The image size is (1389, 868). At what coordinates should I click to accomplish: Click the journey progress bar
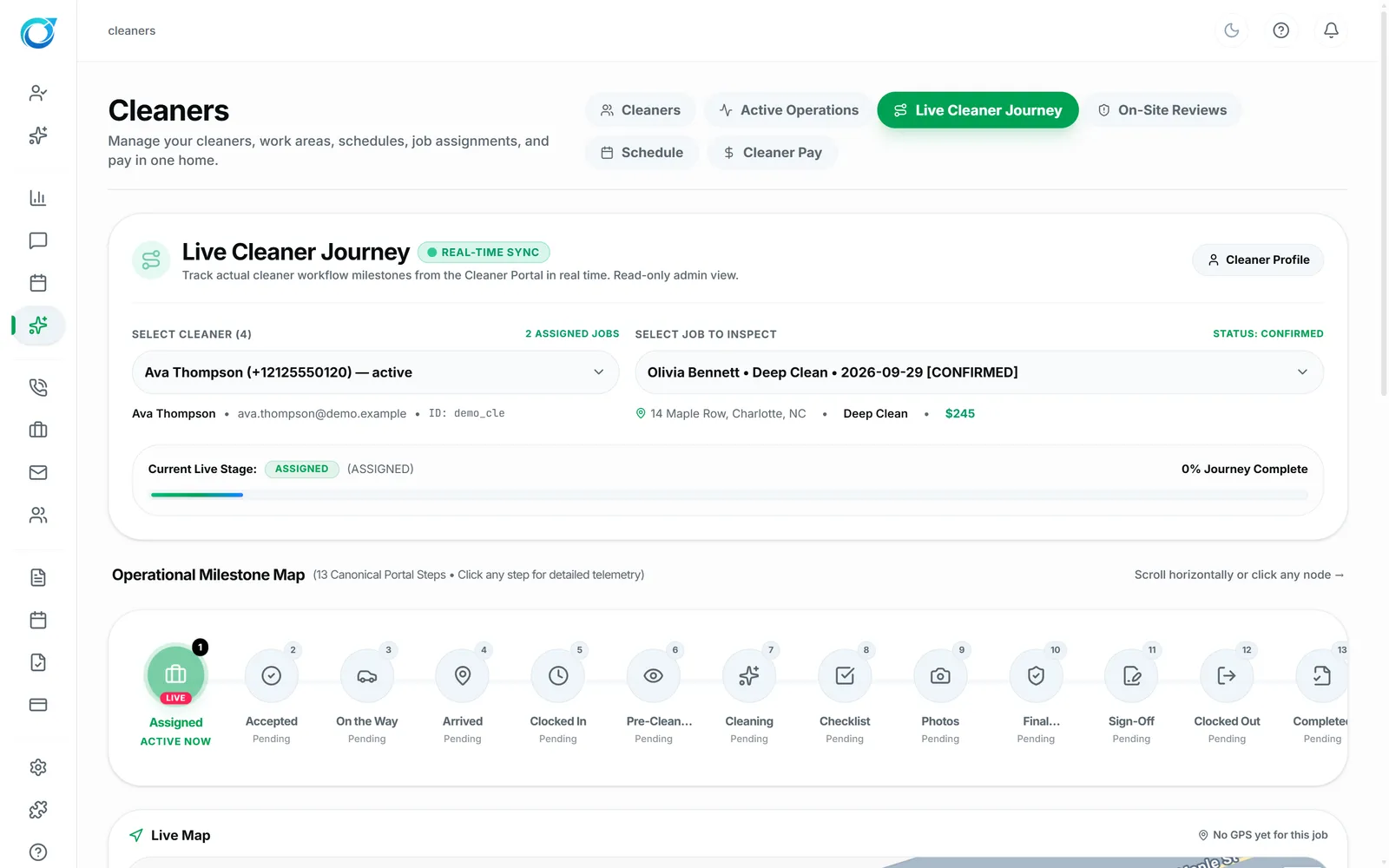pyautogui.click(x=729, y=495)
